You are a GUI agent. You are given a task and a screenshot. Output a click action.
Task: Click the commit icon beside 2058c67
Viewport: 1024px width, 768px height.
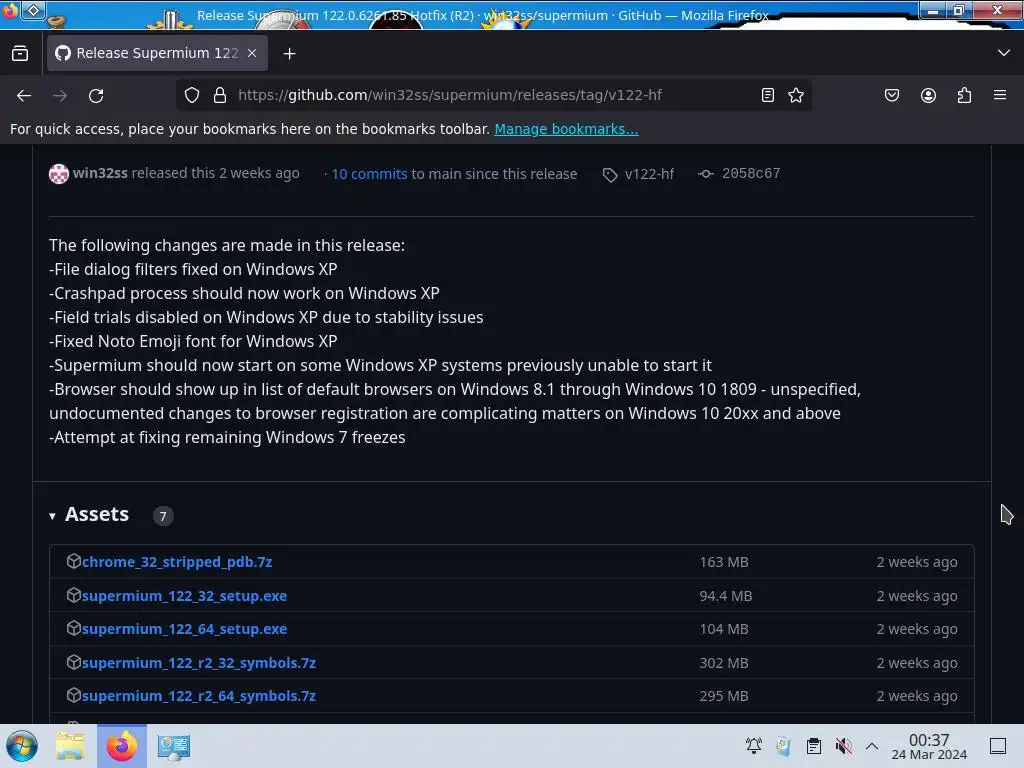point(706,174)
